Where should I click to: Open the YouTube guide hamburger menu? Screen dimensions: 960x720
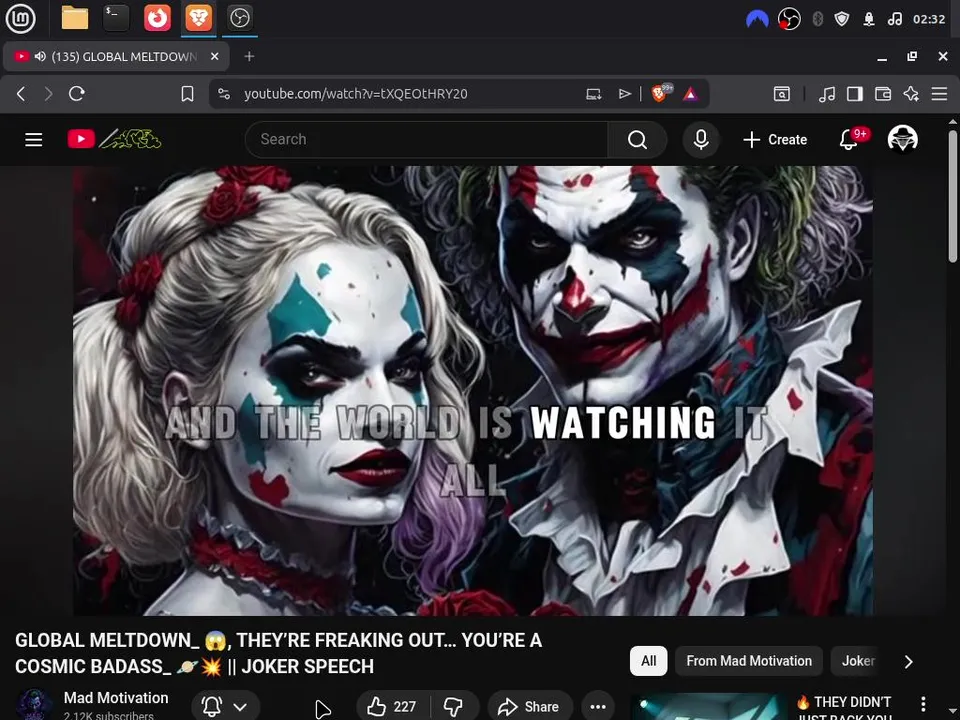click(x=34, y=140)
